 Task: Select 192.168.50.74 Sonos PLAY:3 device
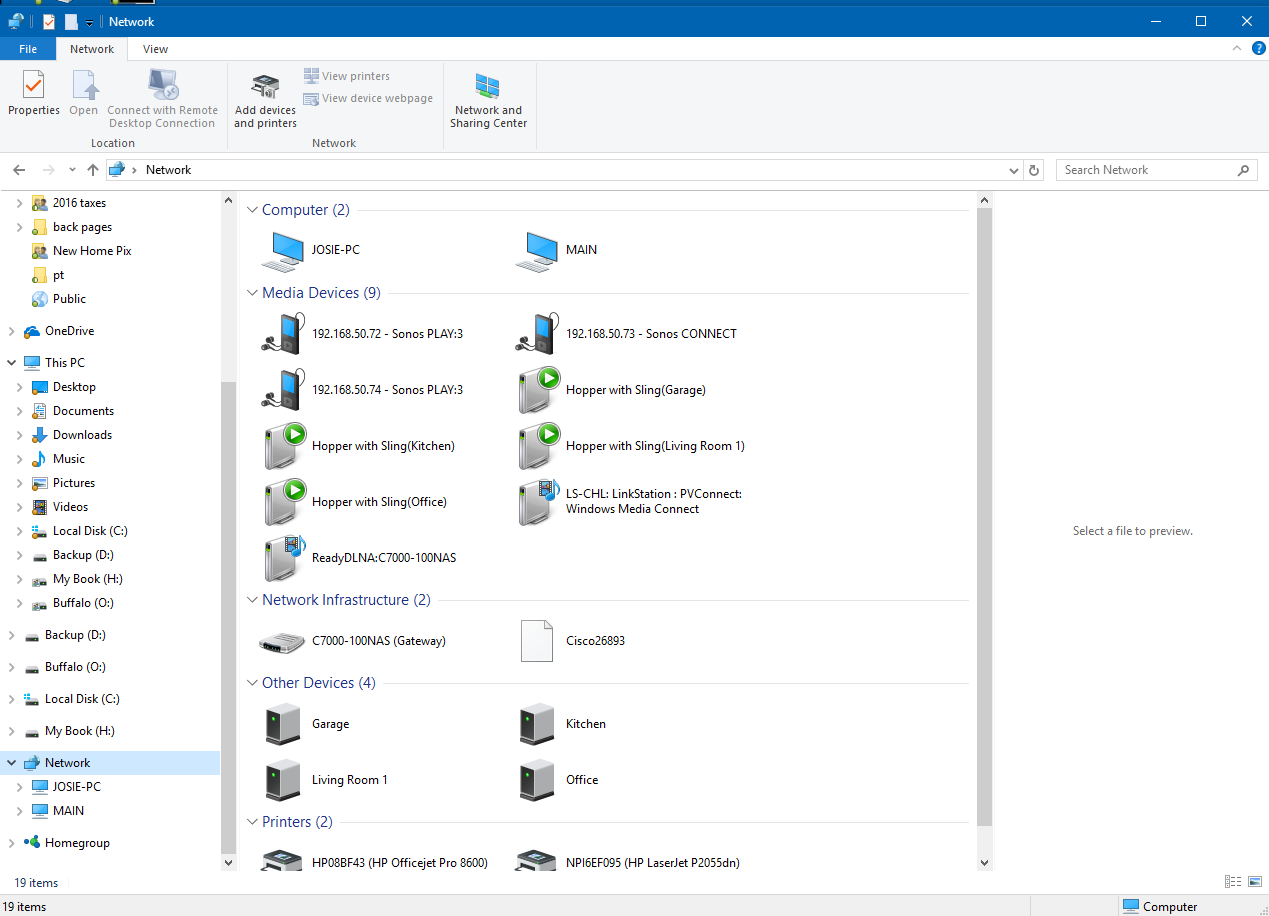point(362,390)
